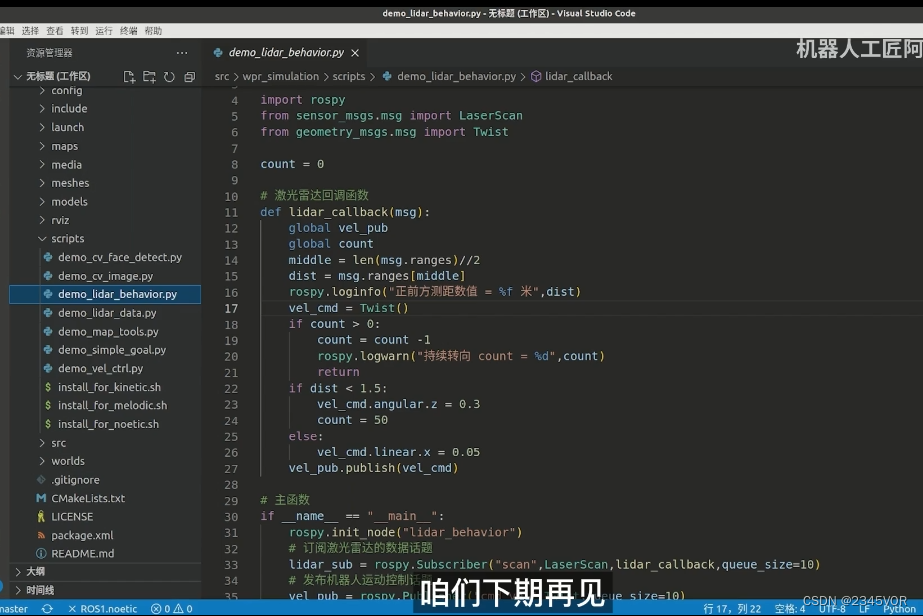Click the UTF-8 encoding indicator

coord(832,608)
